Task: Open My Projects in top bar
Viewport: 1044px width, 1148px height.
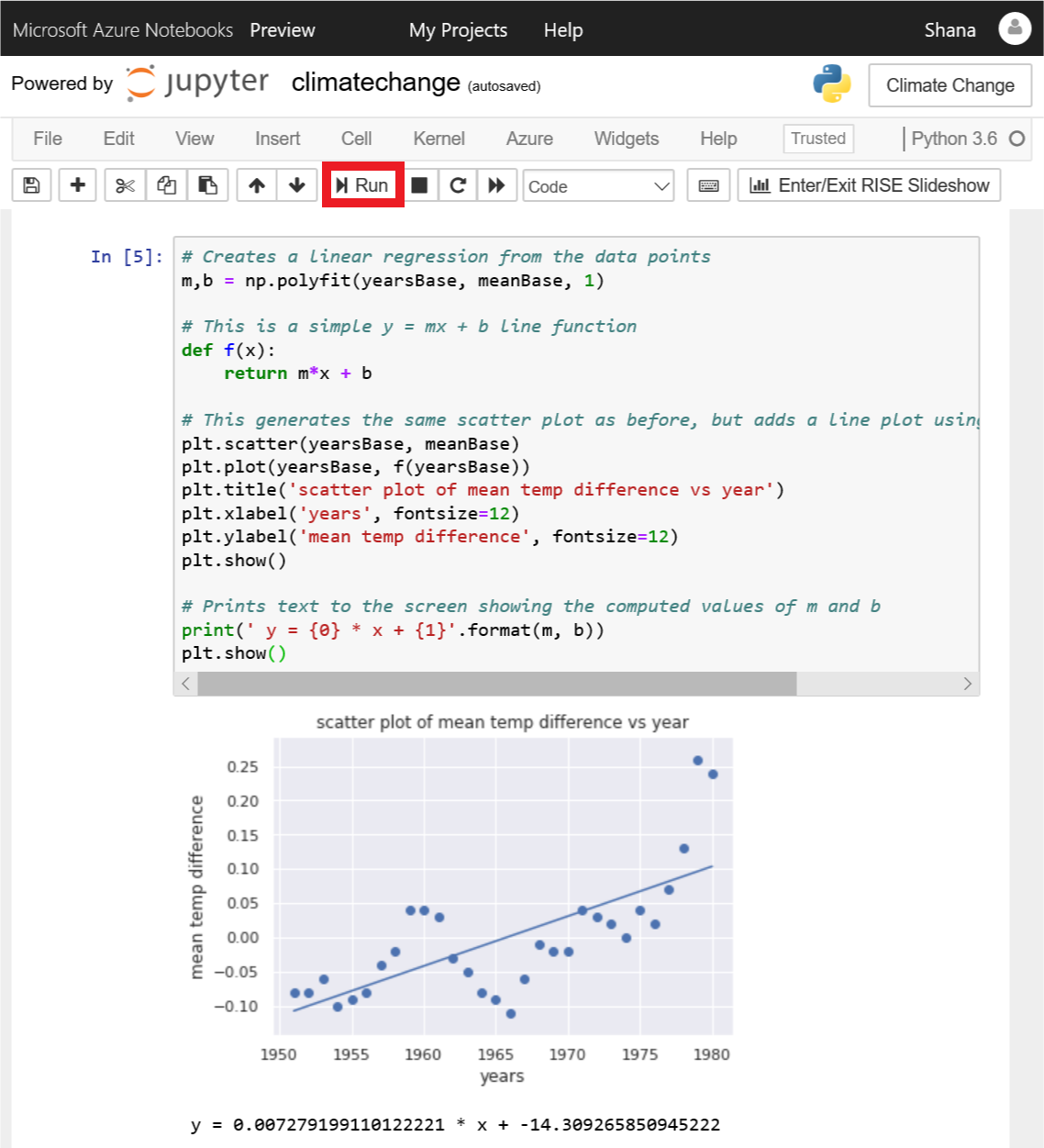Action: [458, 30]
